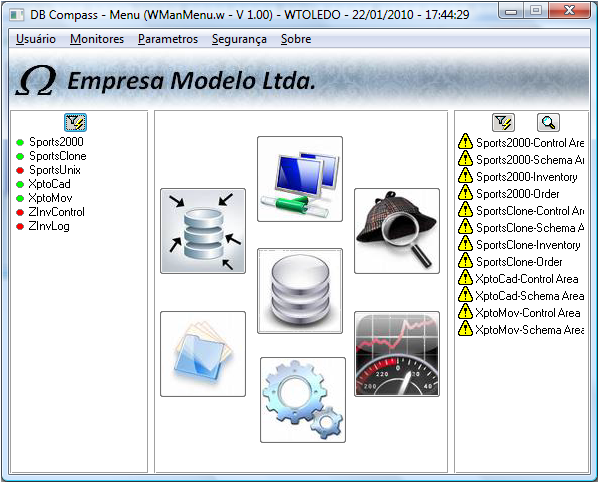This screenshot has height=482, width=598.
Task: Maximize the DB Compass window
Action: [535, 11]
